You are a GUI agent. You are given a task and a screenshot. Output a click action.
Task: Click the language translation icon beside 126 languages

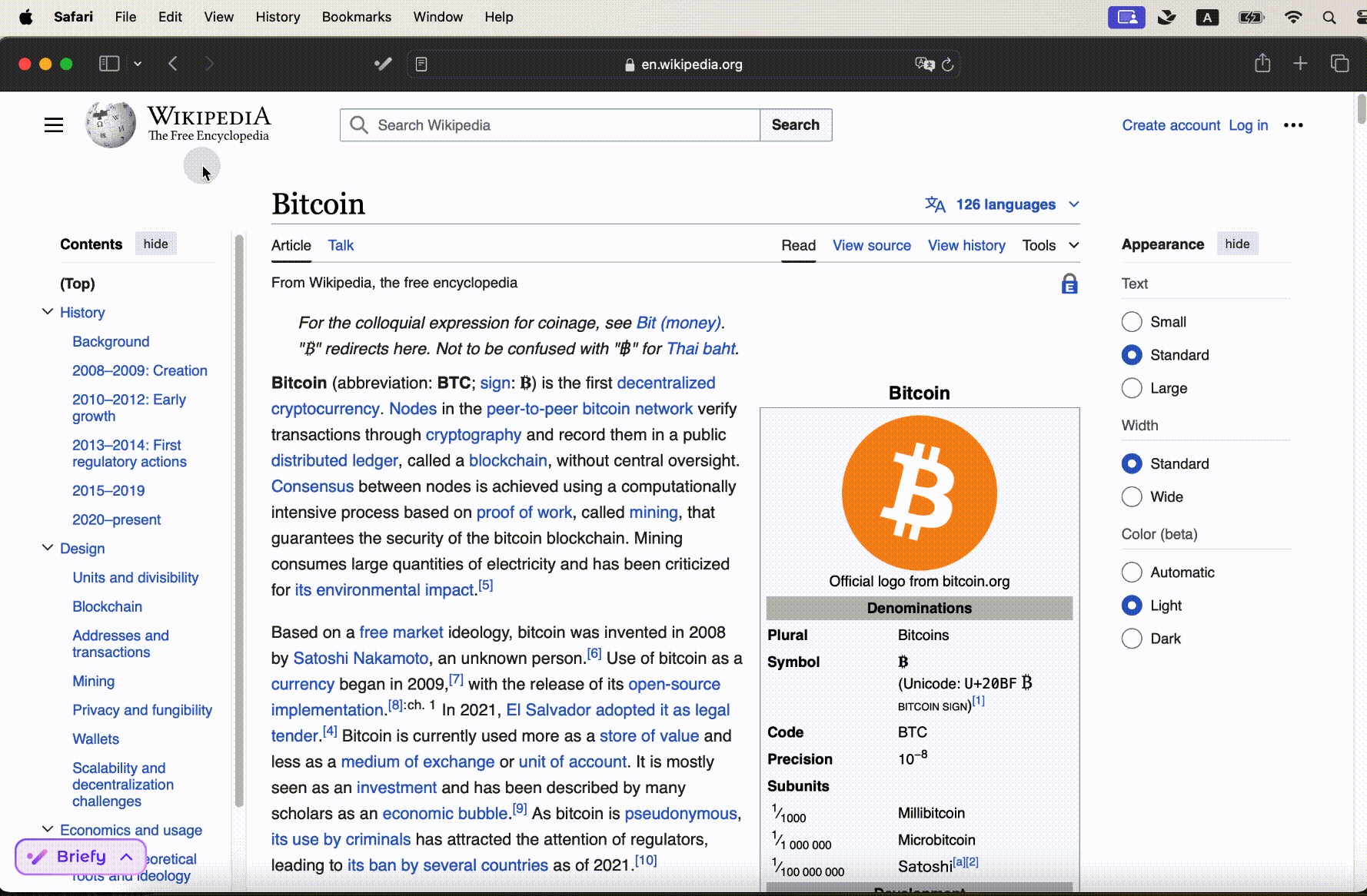[935, 204]
